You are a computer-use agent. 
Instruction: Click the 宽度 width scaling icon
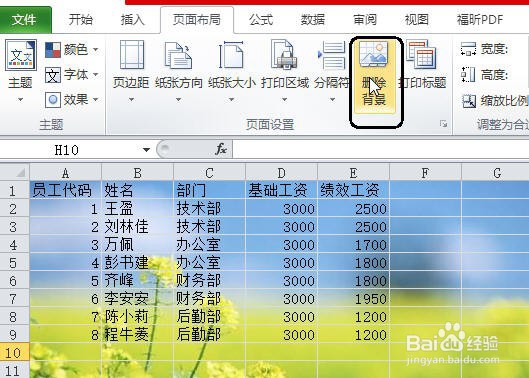click(x=468, y=49)
